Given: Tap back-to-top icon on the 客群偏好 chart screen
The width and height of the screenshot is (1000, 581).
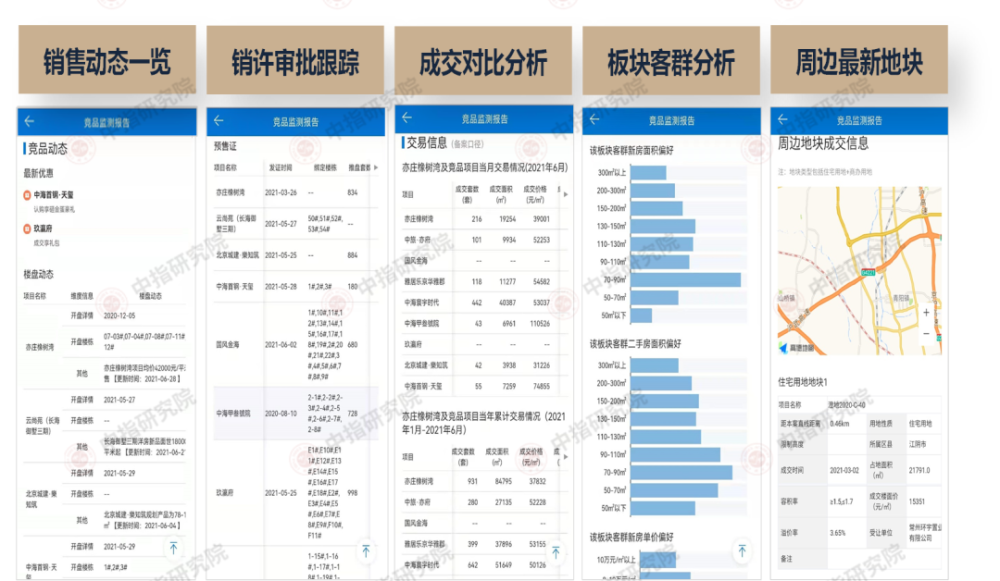Looking at the screenshot, I should click(742, 550).
